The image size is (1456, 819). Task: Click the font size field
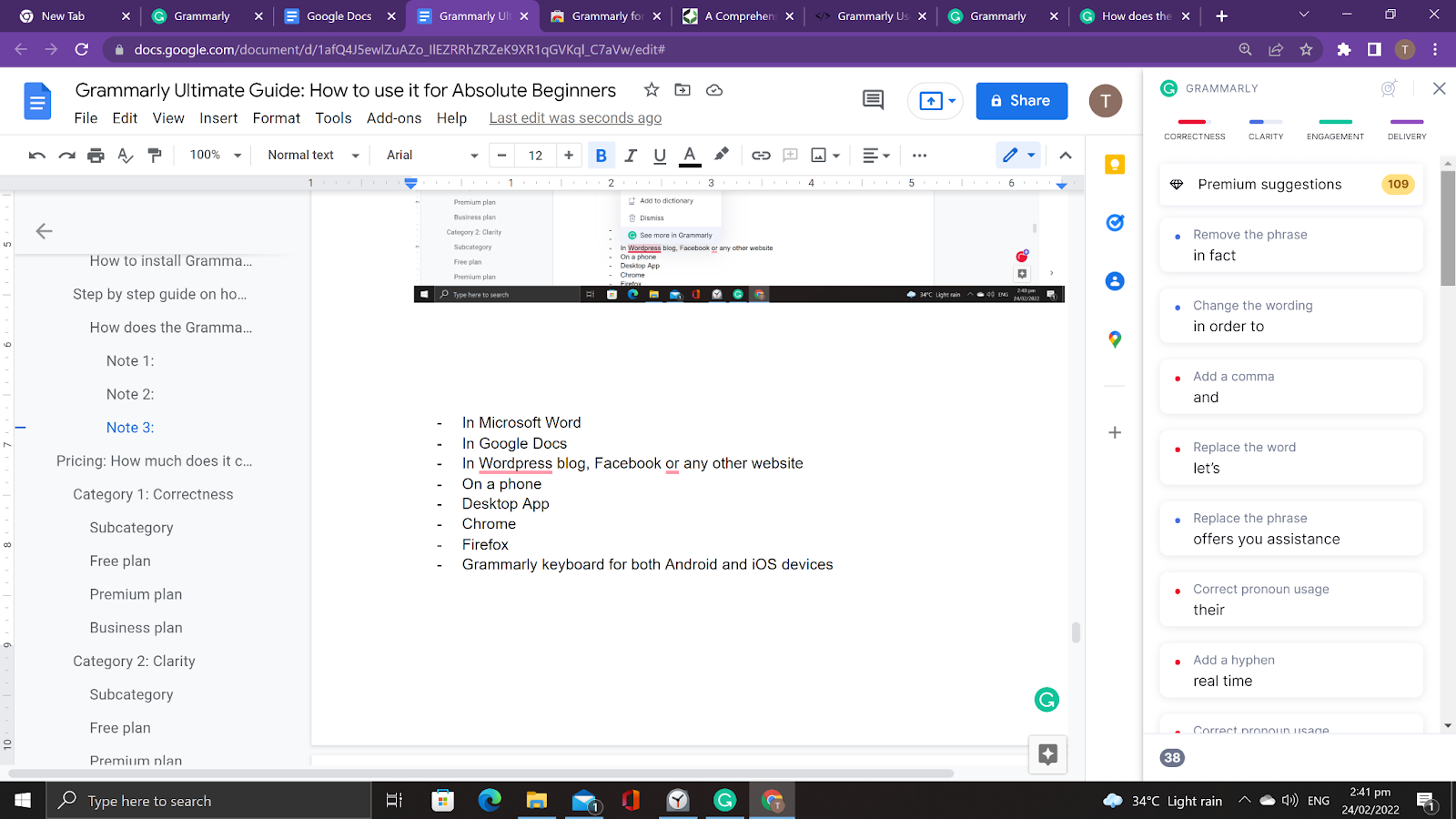(x=535, y=156)
